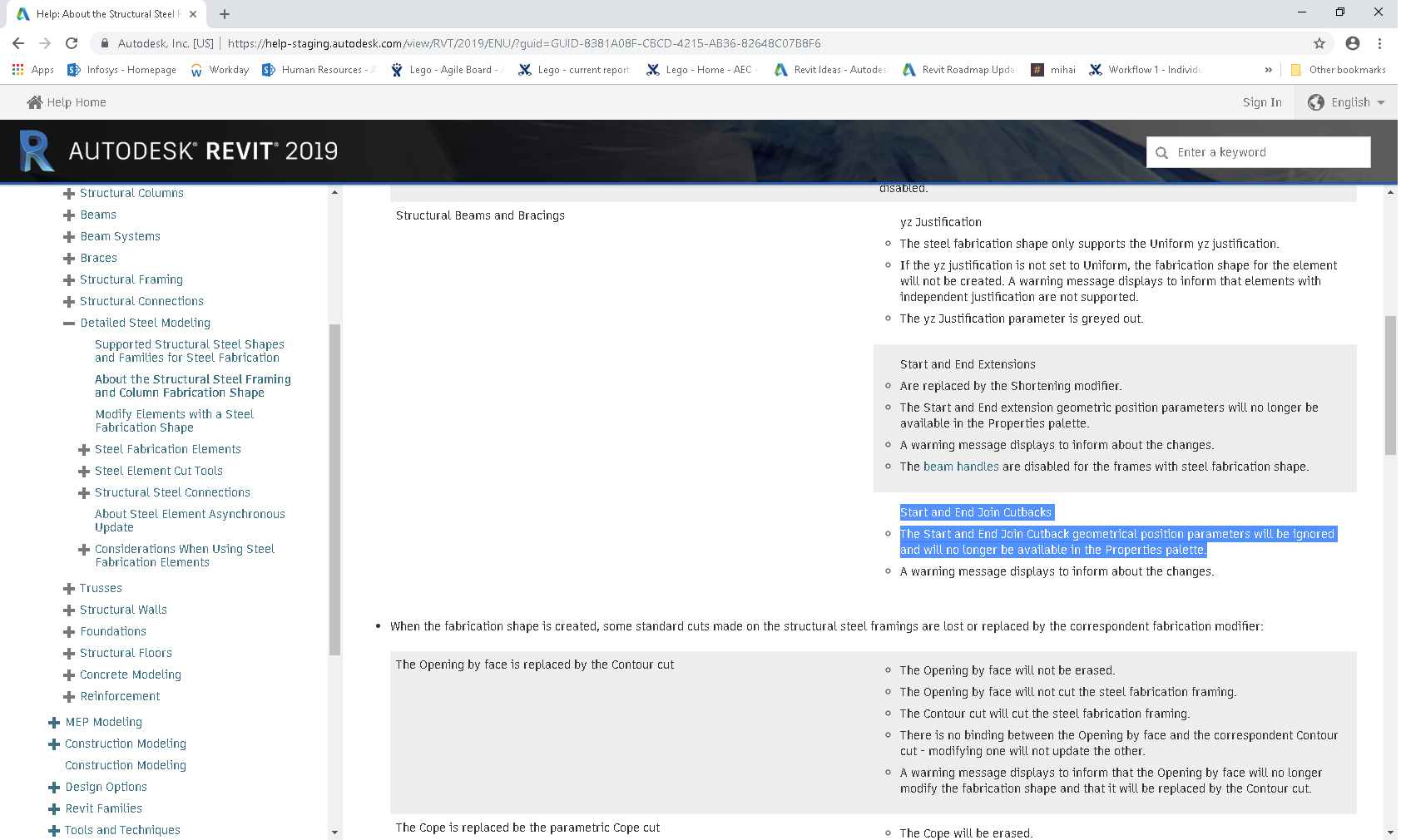
Task: Collapse the Detailed Steel Modeling section
Action: pyautogui.click(x=68, y=323)
